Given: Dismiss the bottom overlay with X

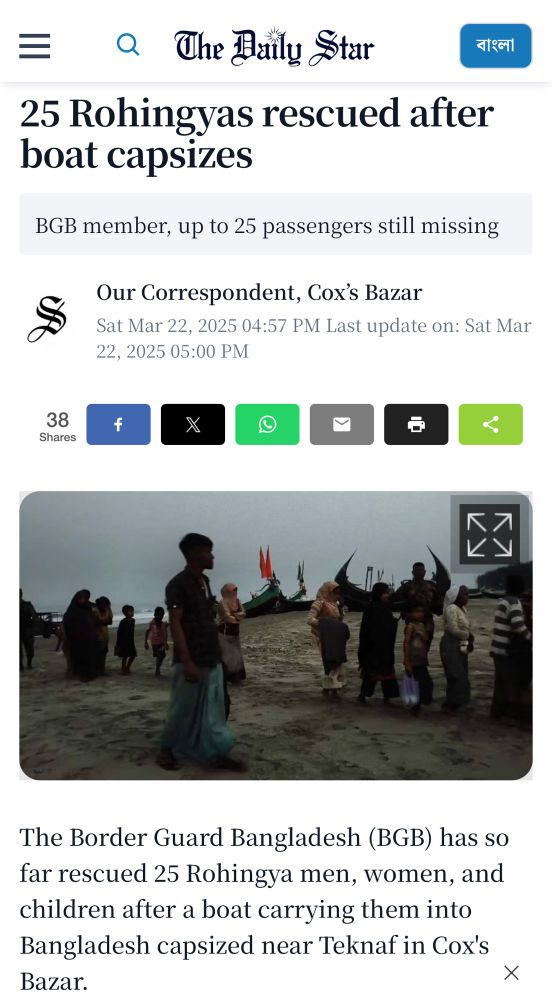Looking at the screenshot, I should pyautogui.click(x=511, y=973).
